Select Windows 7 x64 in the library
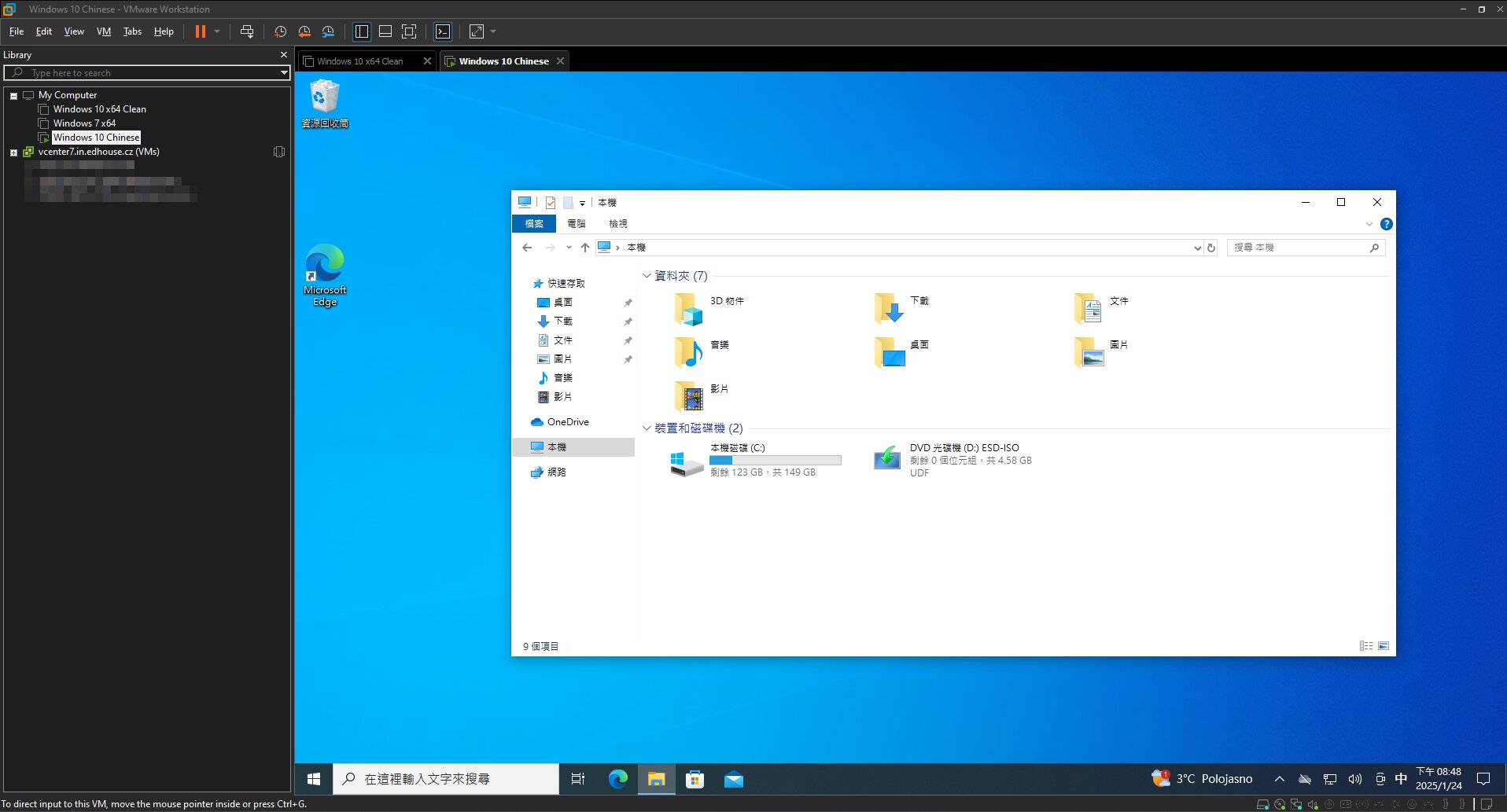The height and width of the screenshot is (812, 1507). (84, 123)
